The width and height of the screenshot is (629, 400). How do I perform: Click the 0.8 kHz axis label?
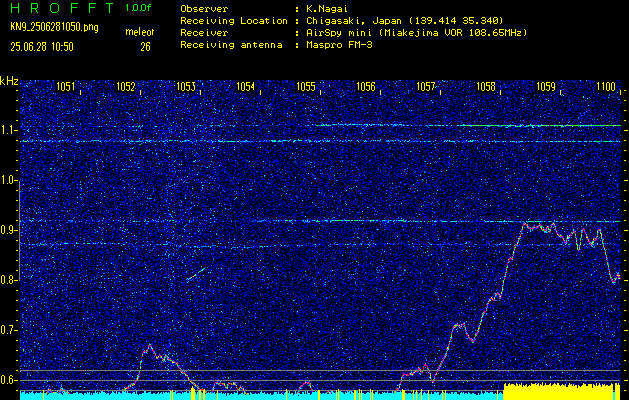8,280
